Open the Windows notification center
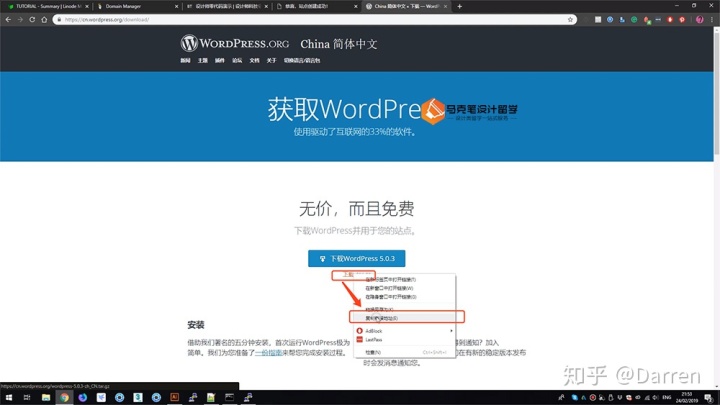The height and width of the screenshot is (405, 720). (709, 397)
